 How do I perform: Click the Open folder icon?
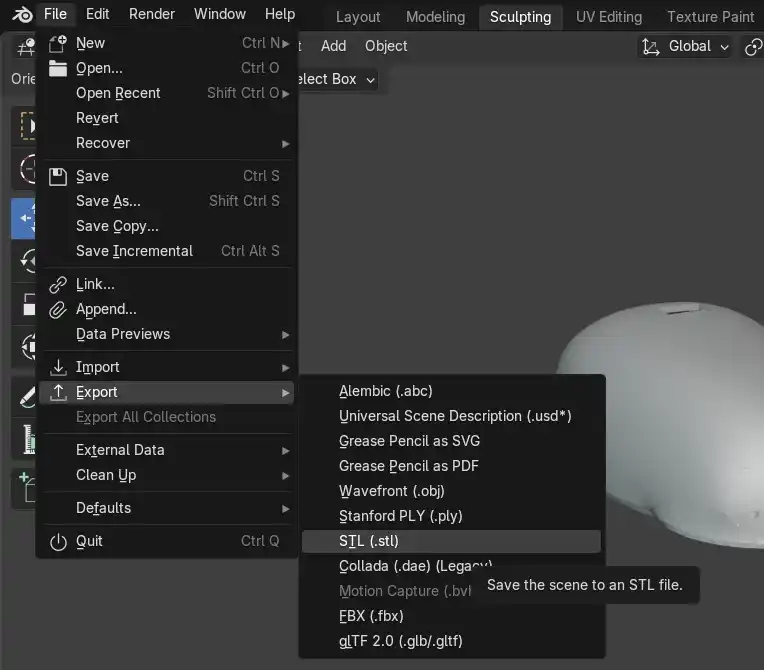57,68
